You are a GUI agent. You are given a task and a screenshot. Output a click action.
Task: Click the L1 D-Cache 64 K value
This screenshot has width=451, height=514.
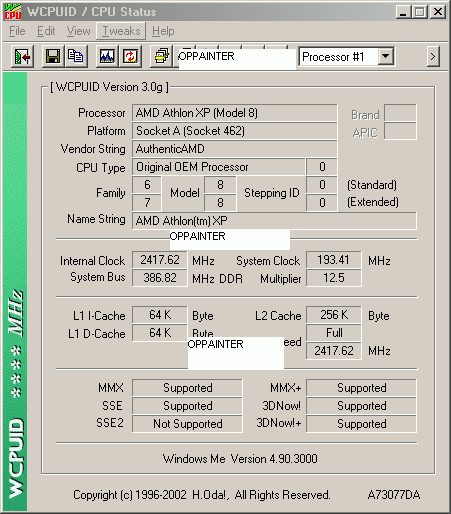160,333
